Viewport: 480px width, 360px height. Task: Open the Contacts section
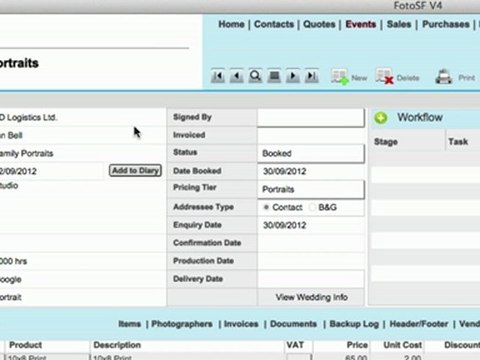click(x=274, y=24)
